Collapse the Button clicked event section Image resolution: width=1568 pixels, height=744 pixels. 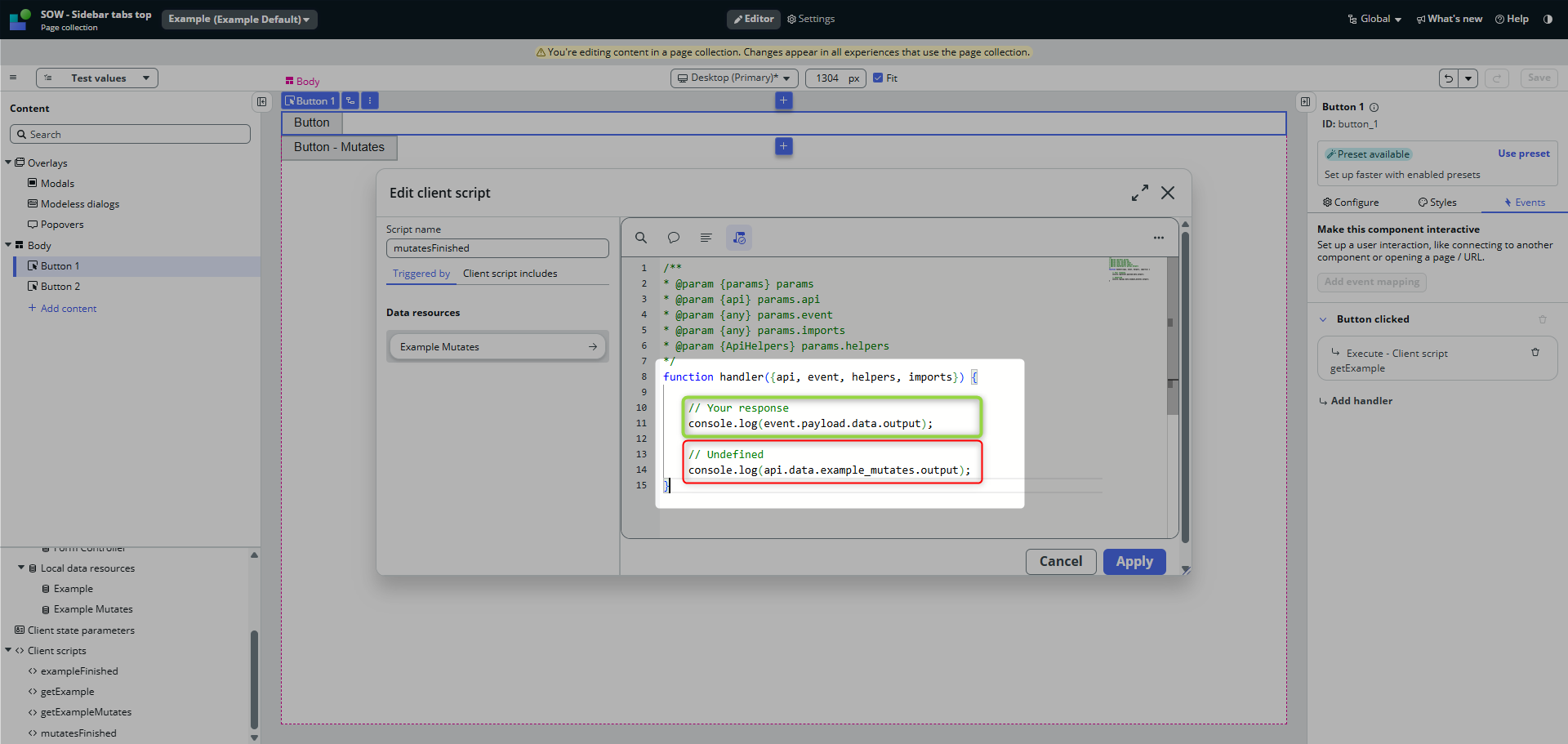pos(1323,319)
